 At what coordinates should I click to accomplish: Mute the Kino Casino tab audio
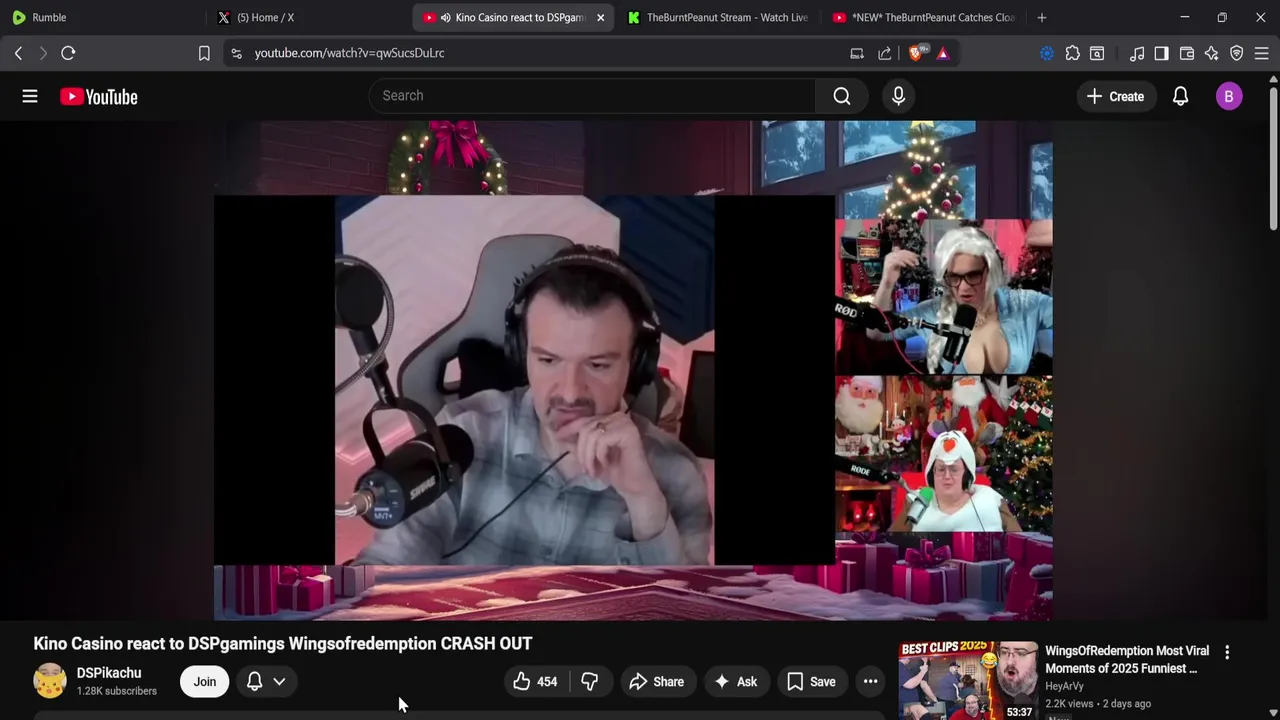pos(445,17)
